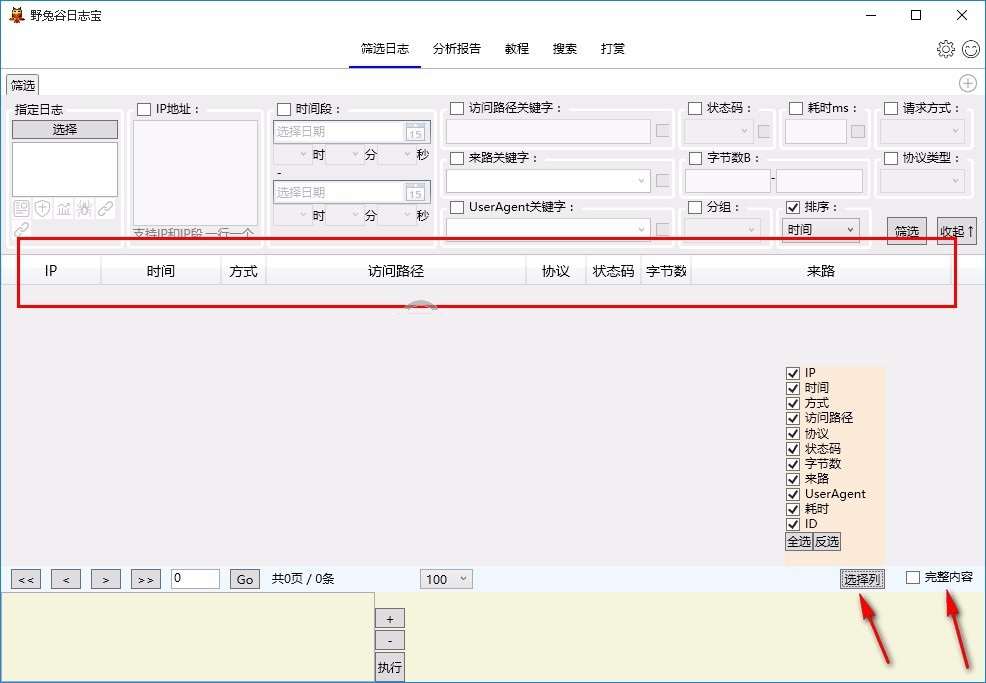Uncheck UserAgent in the column list

[794, 494]
